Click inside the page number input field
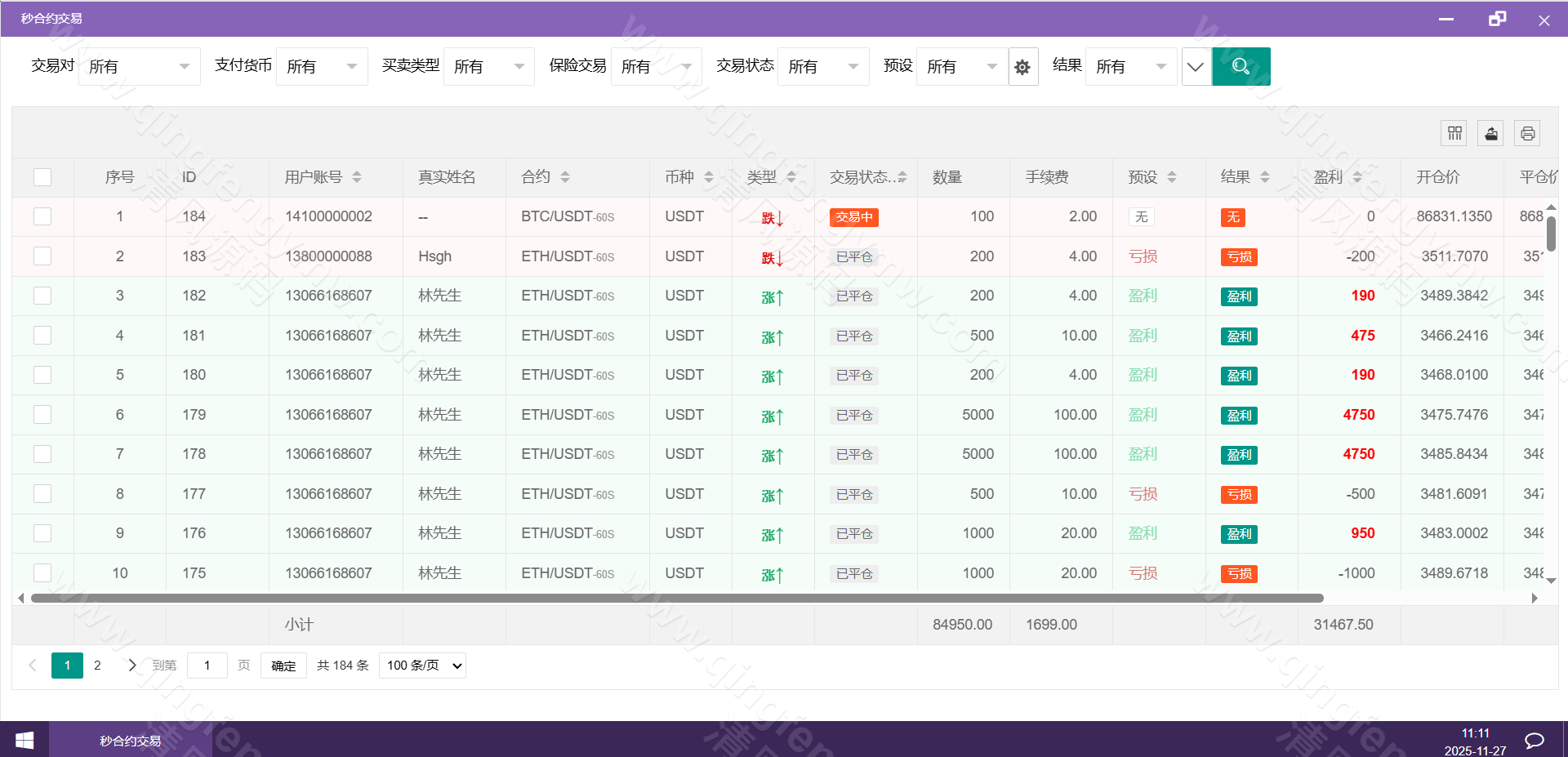Image resolution: width=1568 pixels, height=757 pixels. (207, 666)
